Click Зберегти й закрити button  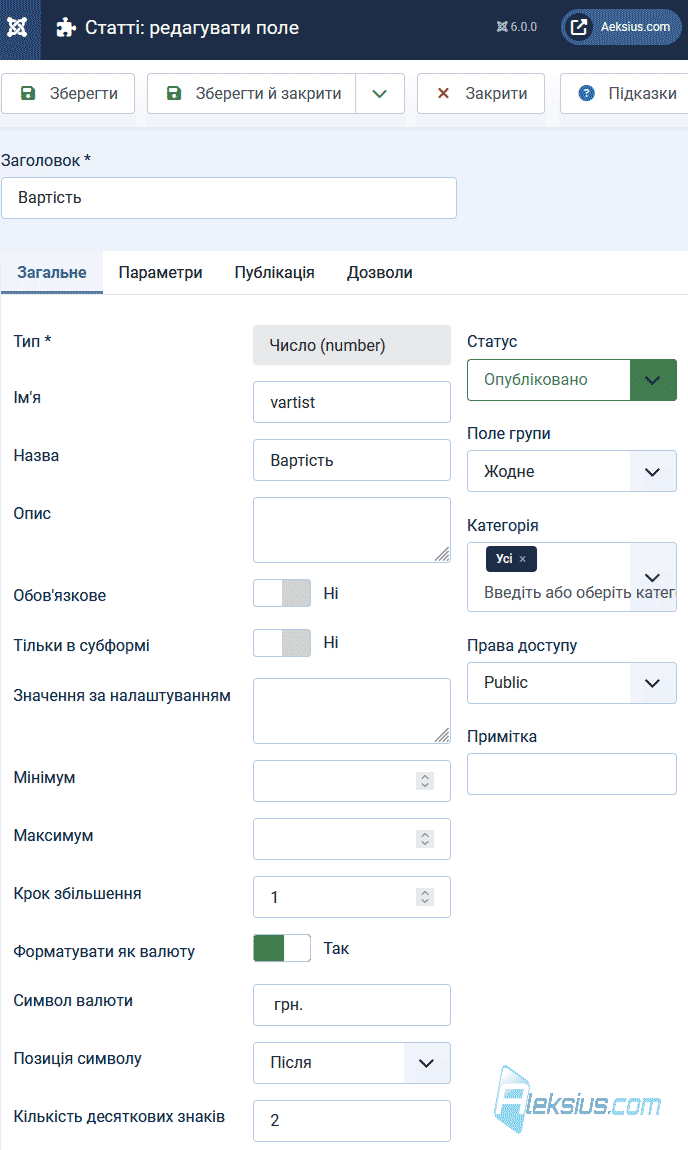252,93
